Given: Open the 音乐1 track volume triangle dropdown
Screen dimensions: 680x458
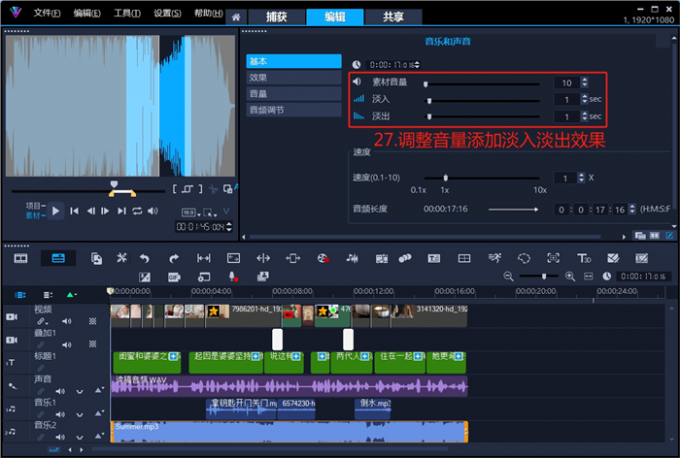Looking at the screenshot, I should pyautogui.click(x=99, y=412).
